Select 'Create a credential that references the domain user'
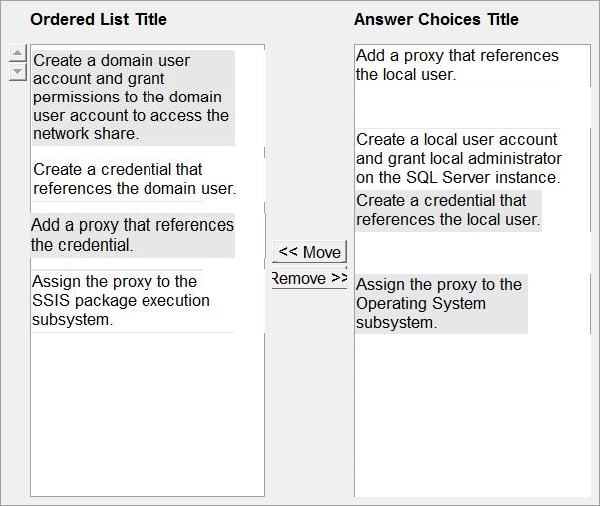The height and width of the screenshot is (506, 600). (135, 179)
